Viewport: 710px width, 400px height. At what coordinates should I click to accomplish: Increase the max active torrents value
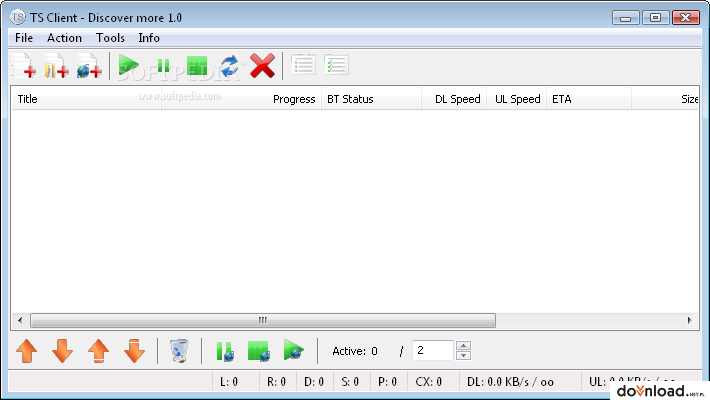(x=463, y=346)
